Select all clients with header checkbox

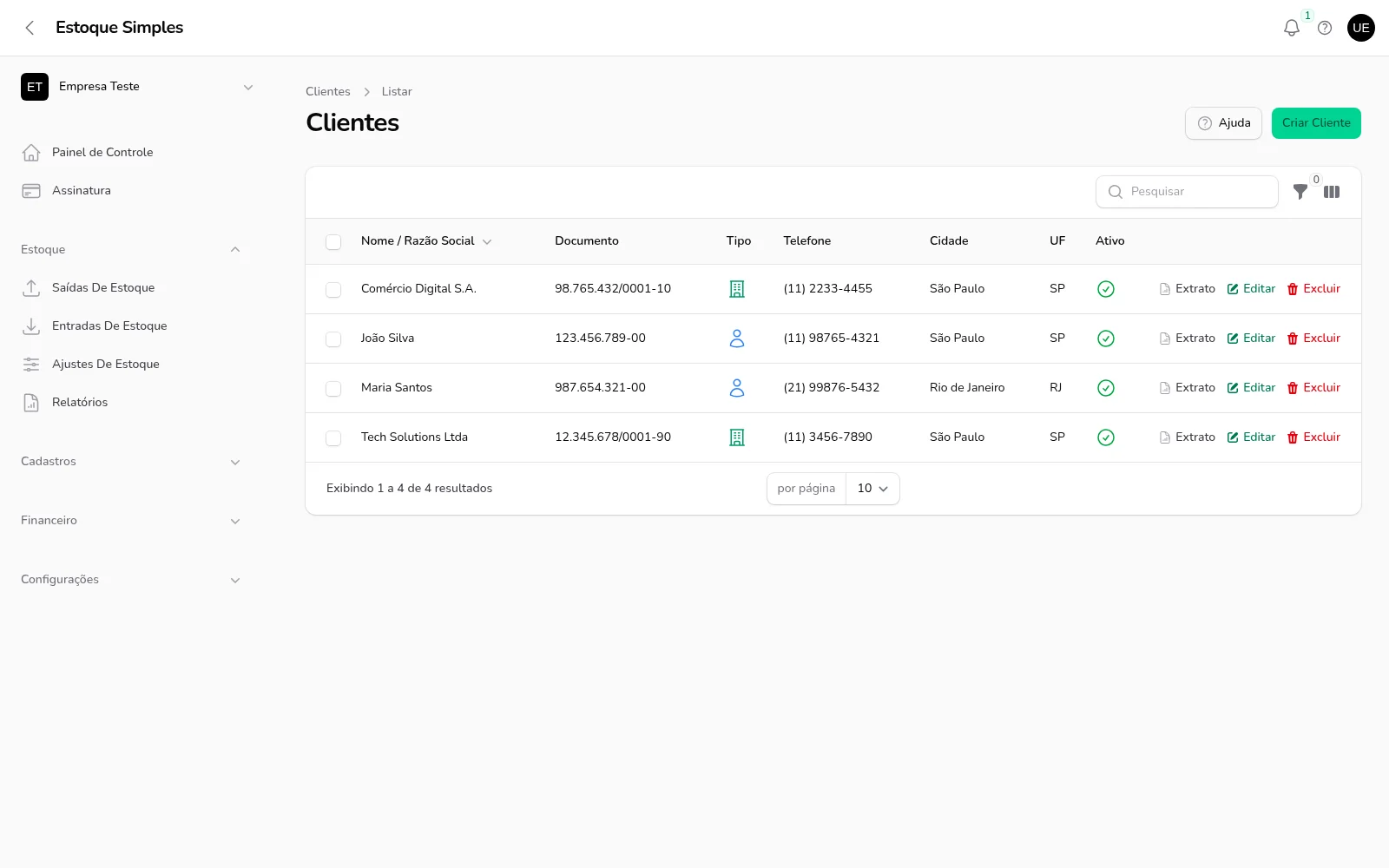click(333, 242)
